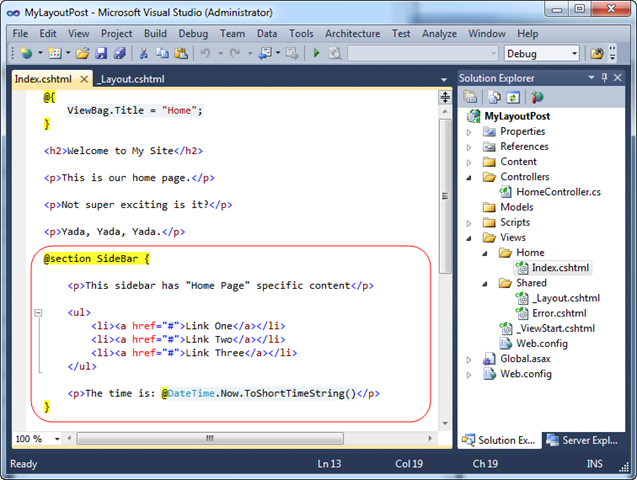Click the Save All toolbar icon

tap(120, 53)
